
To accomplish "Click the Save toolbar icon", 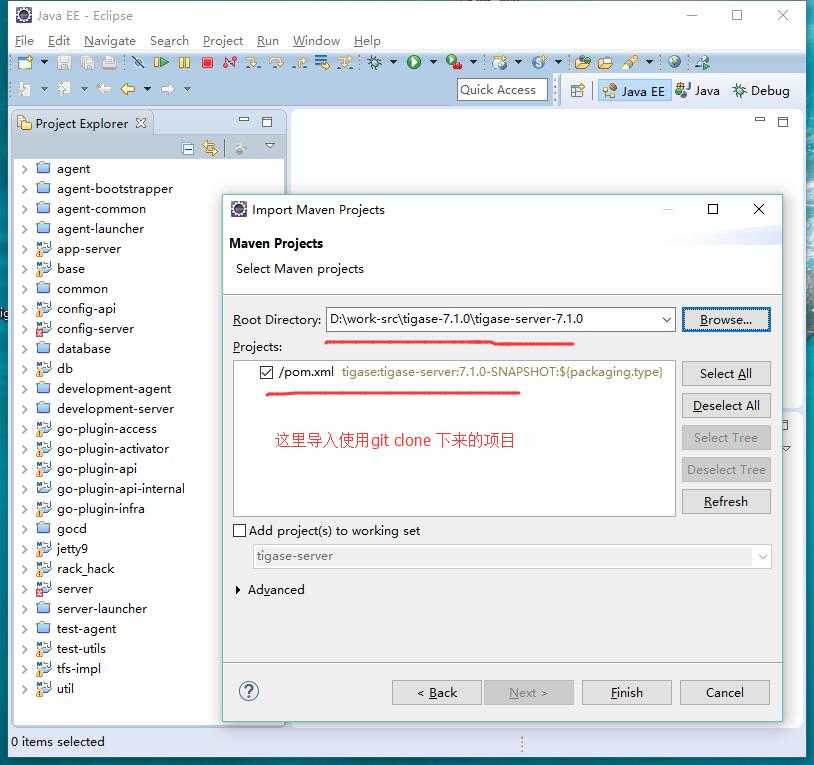I will coord(64,63).
